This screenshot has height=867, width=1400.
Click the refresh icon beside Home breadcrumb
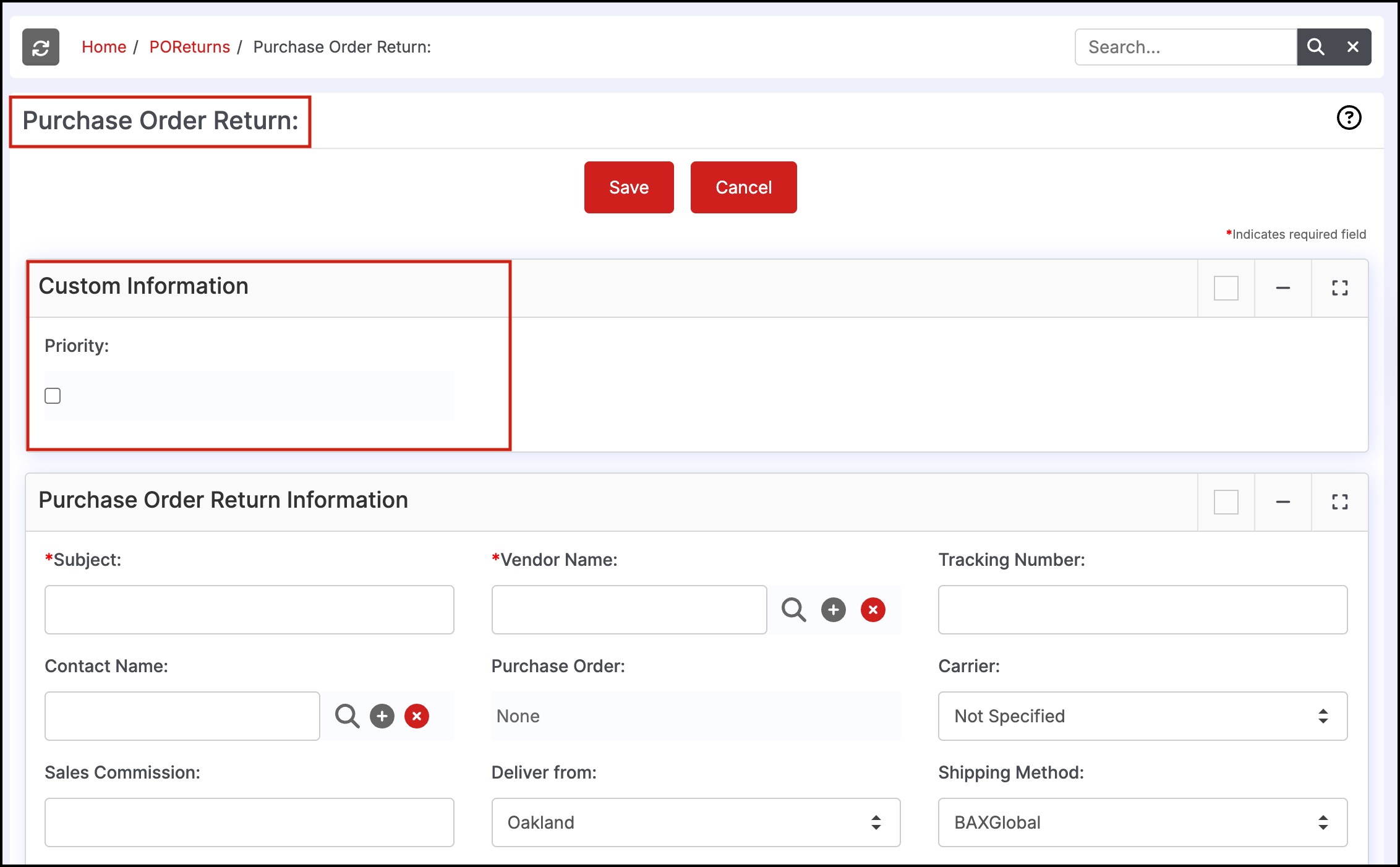[x=41, y=47]
